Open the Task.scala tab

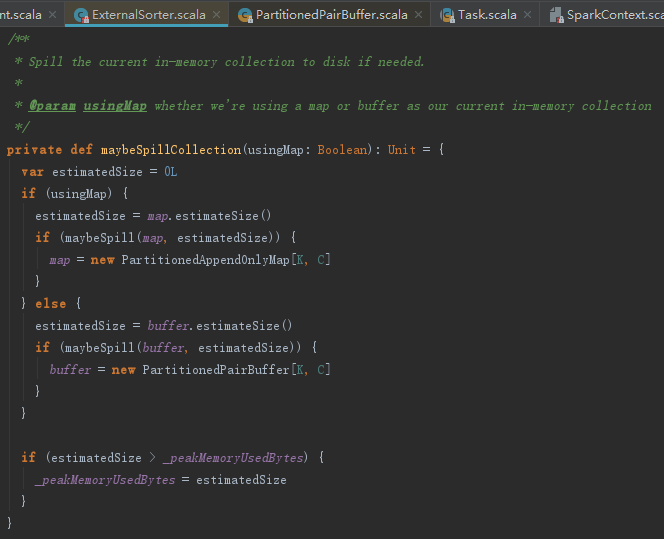[x=487, y=15]
